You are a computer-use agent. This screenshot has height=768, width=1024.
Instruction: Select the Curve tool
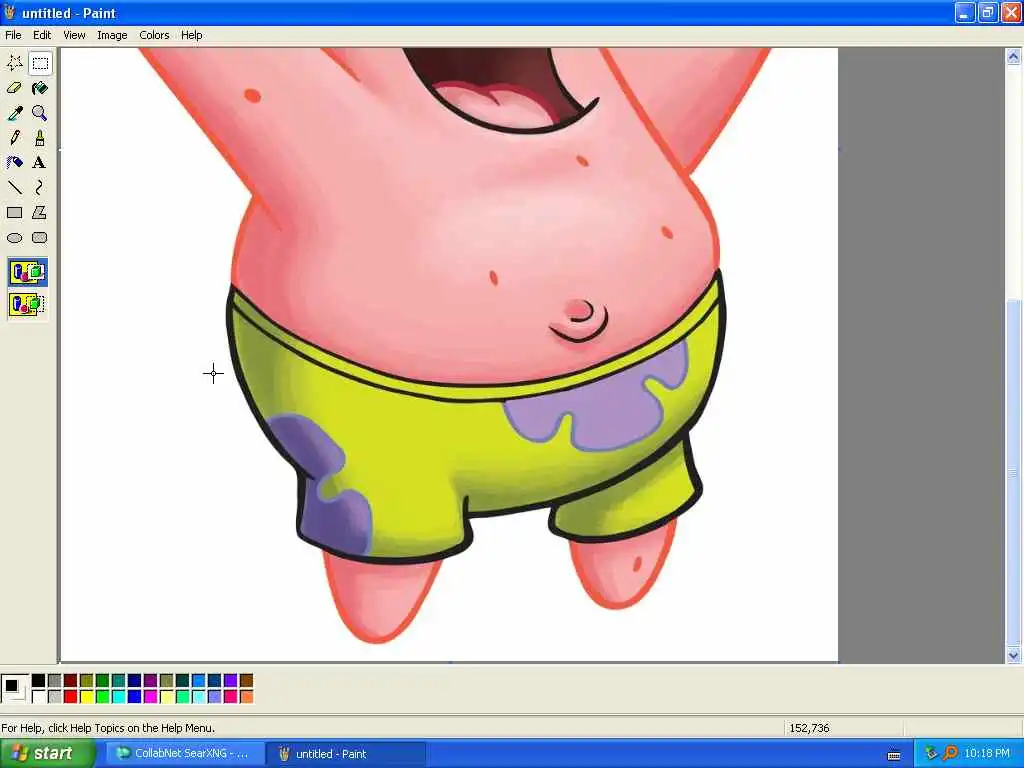40,188
